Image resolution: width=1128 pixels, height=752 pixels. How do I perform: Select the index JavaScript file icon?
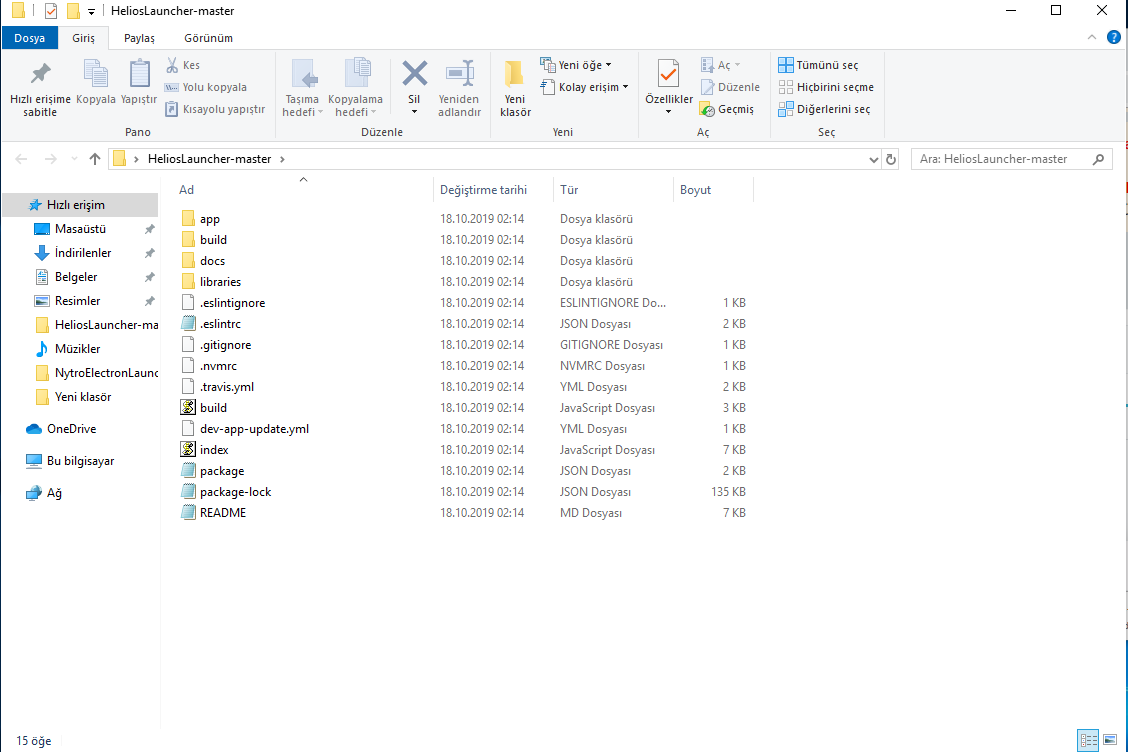coord(188,450)
